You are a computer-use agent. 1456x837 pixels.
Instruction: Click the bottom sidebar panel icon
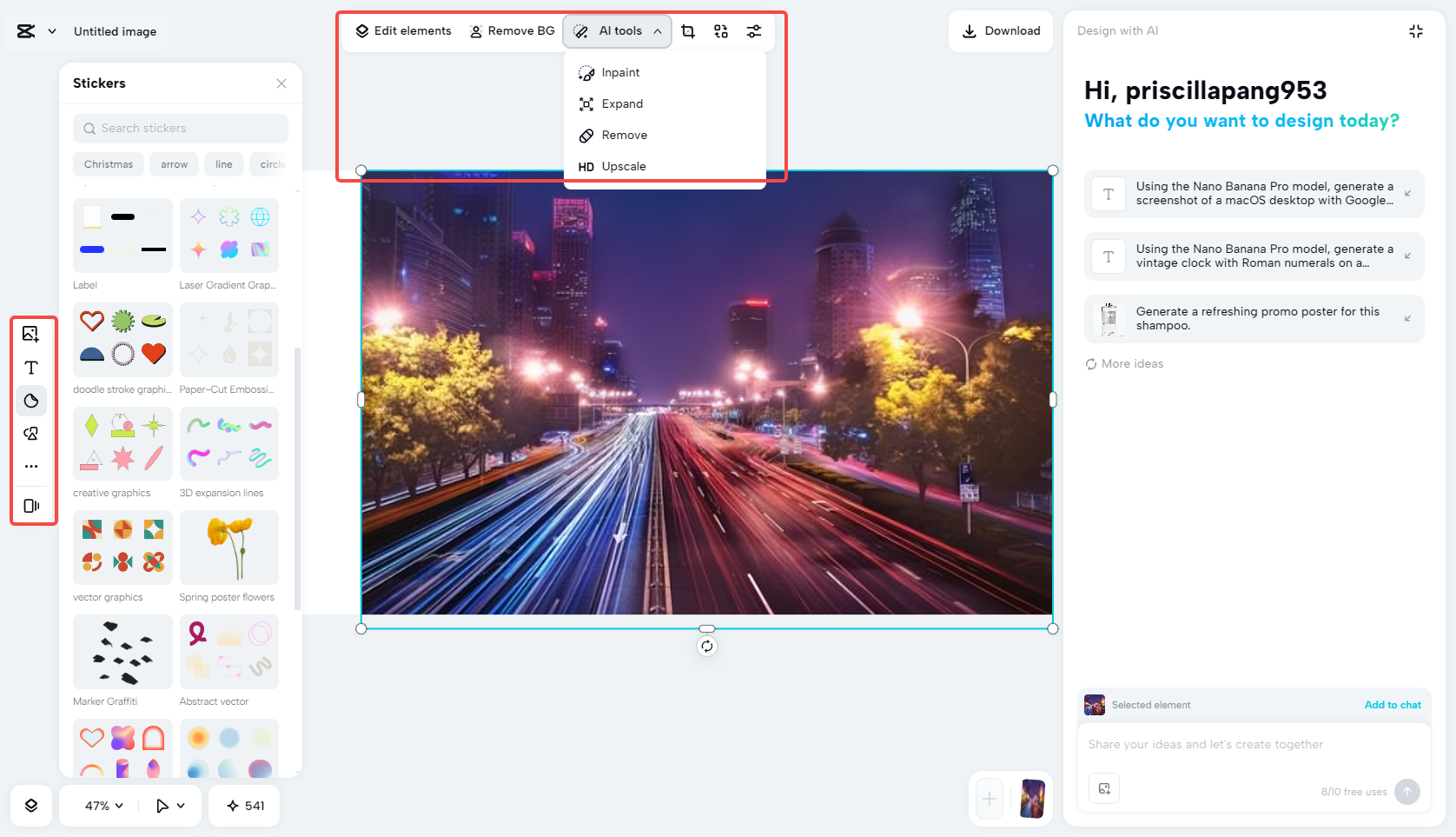(31, 506)
